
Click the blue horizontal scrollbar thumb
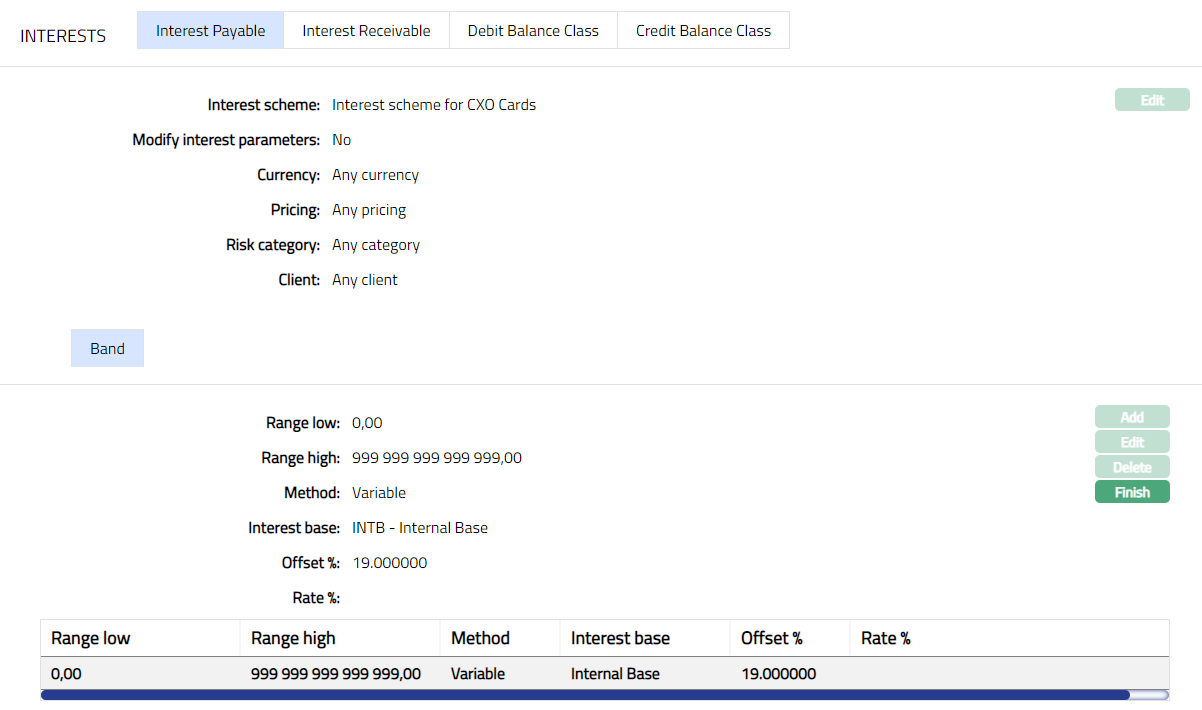point(585,695)
